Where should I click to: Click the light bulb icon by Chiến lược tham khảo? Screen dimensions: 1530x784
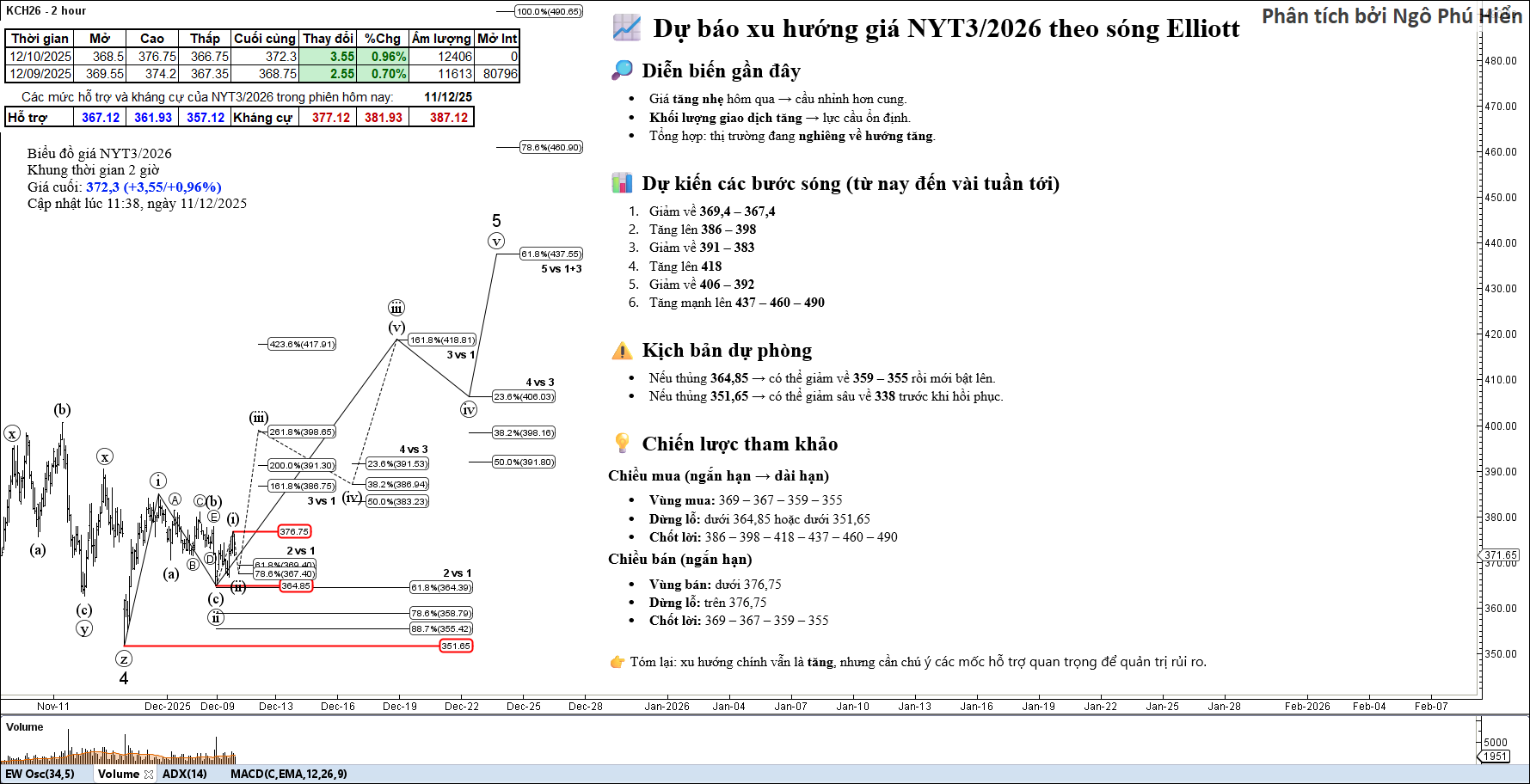click(x=622, y=444)
